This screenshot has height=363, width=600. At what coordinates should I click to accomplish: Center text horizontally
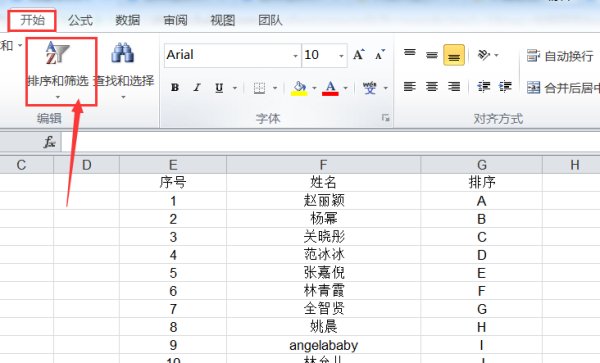432,87
